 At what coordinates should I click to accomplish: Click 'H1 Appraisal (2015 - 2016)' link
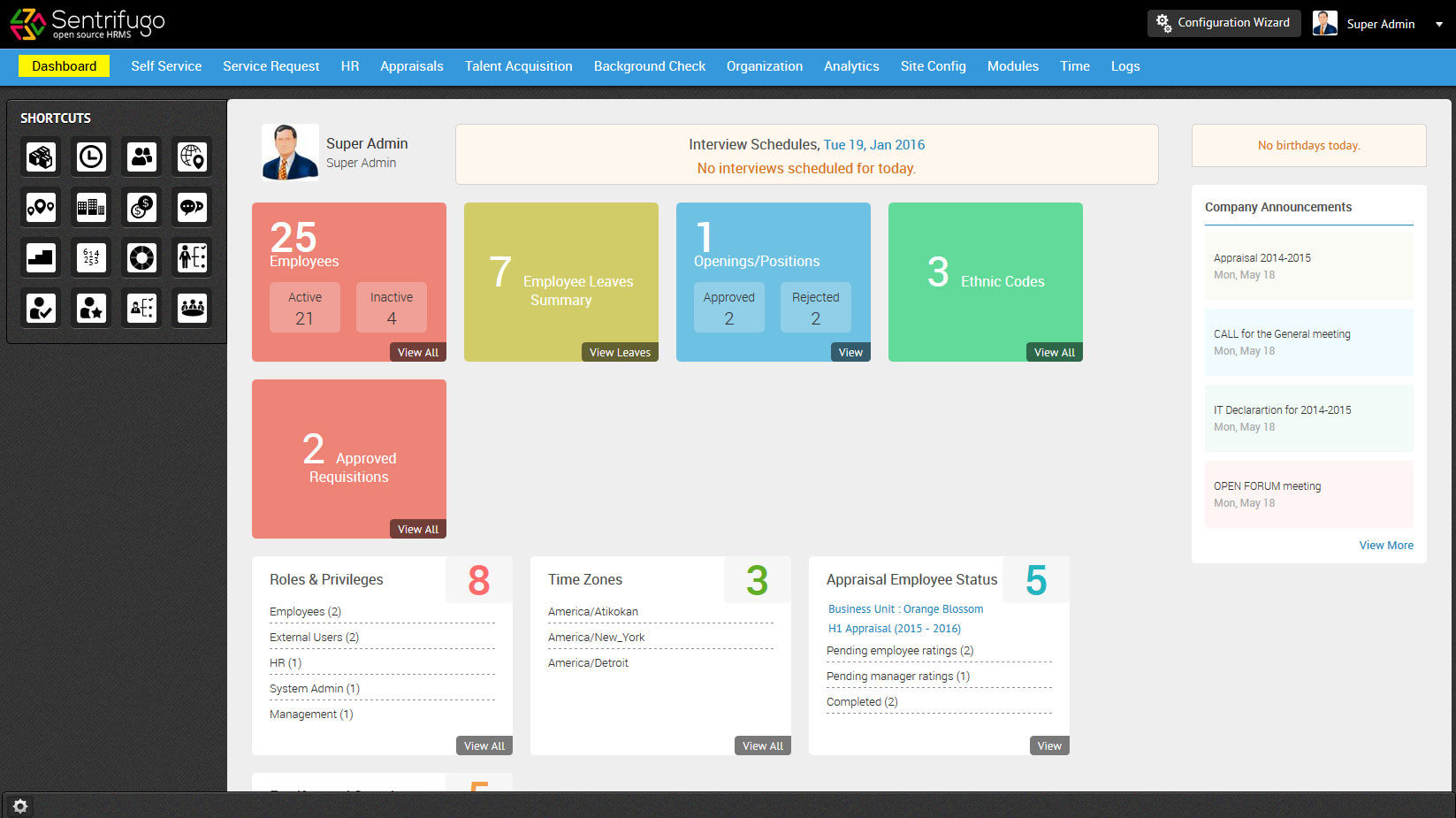click(894, 628)
